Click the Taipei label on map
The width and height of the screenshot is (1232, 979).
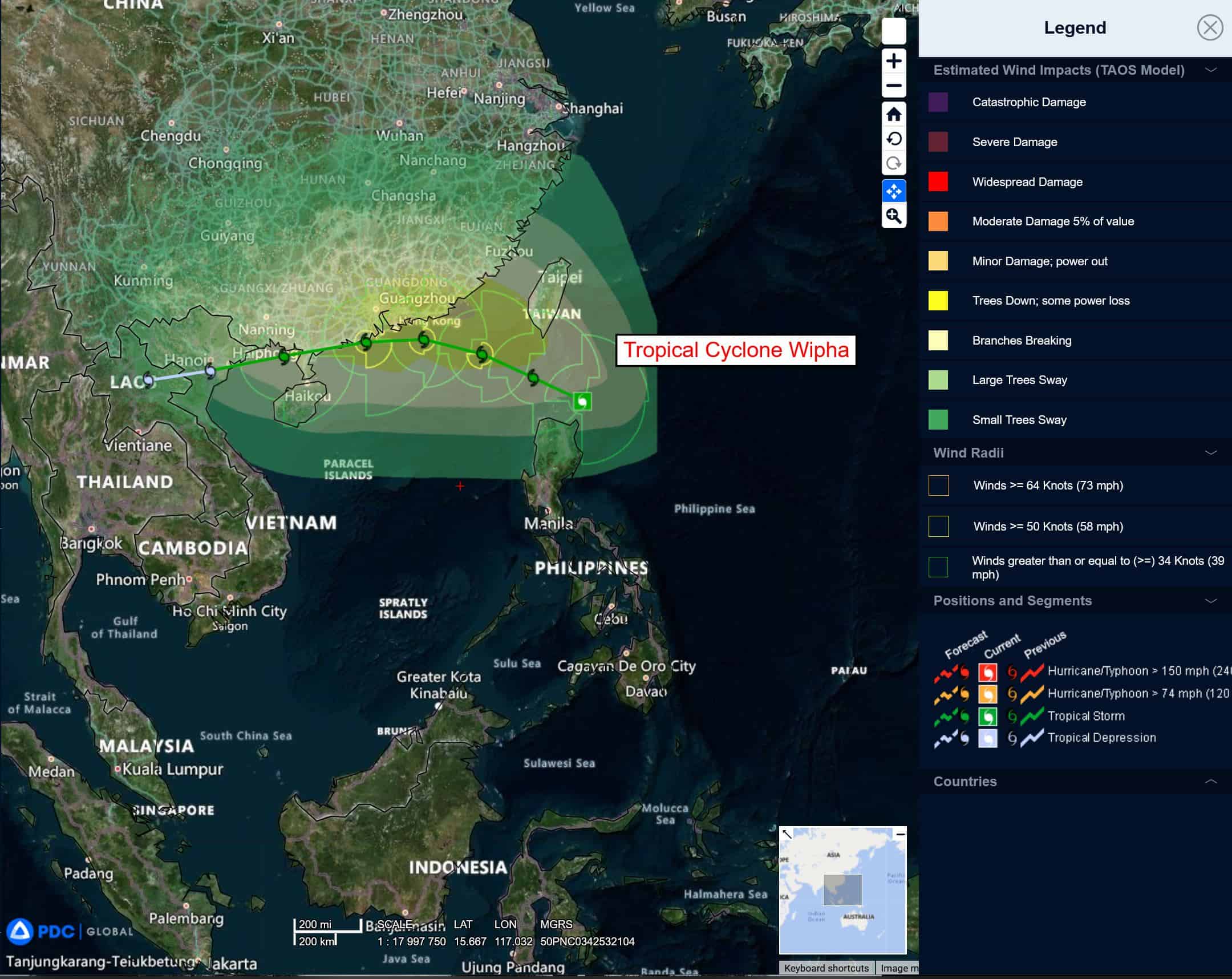pyautogui.click(x=561, y=278)
